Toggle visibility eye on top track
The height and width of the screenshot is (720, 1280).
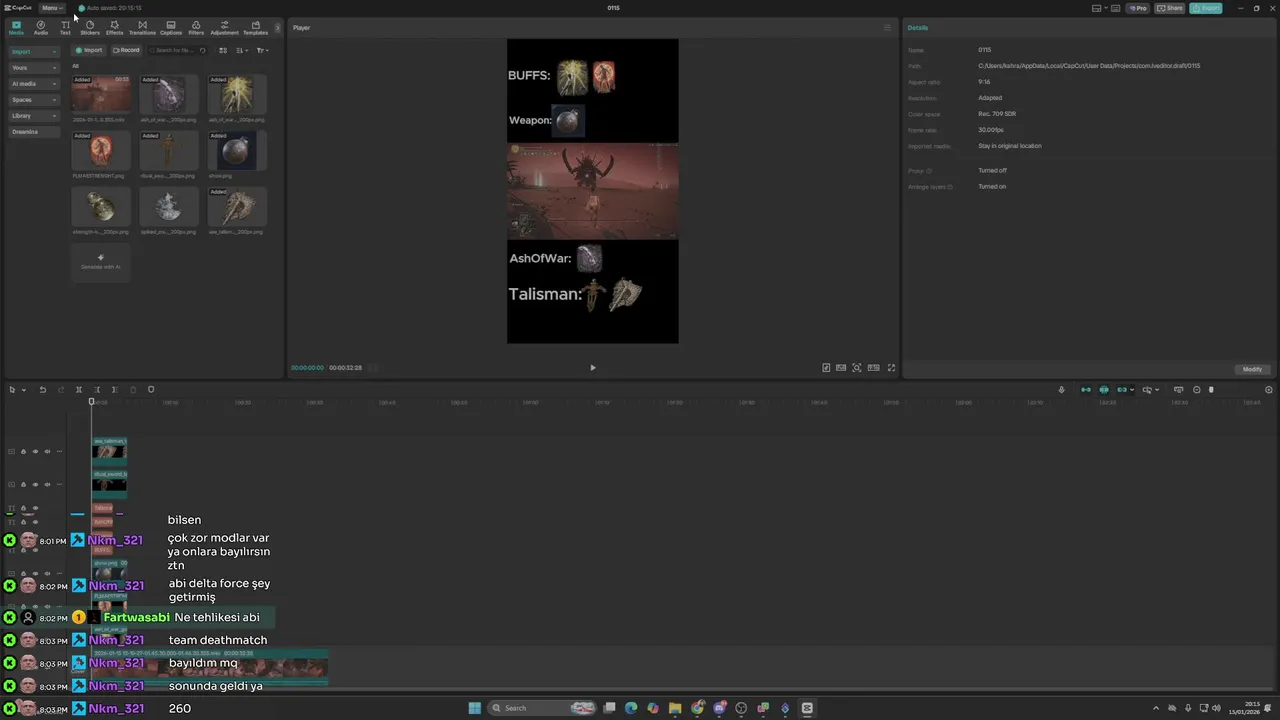(x=35, y=452)
